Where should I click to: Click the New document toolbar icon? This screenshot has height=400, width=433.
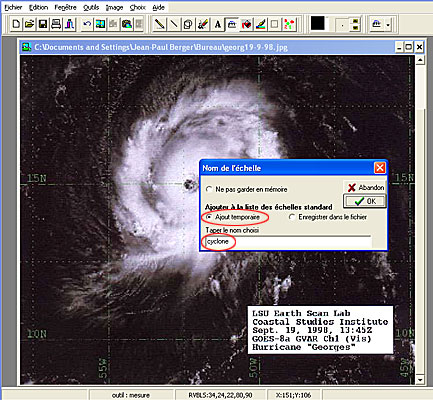click(x=16, y=24)
